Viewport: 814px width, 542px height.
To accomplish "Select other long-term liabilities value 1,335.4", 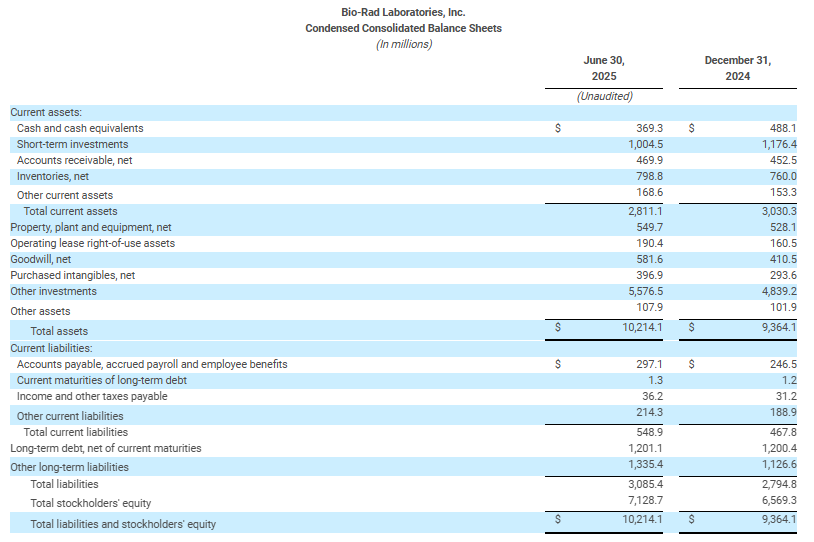I will (645, 465).
